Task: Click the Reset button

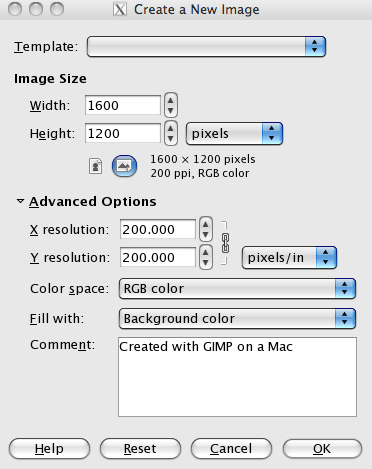Action: (x=140, y=449)
